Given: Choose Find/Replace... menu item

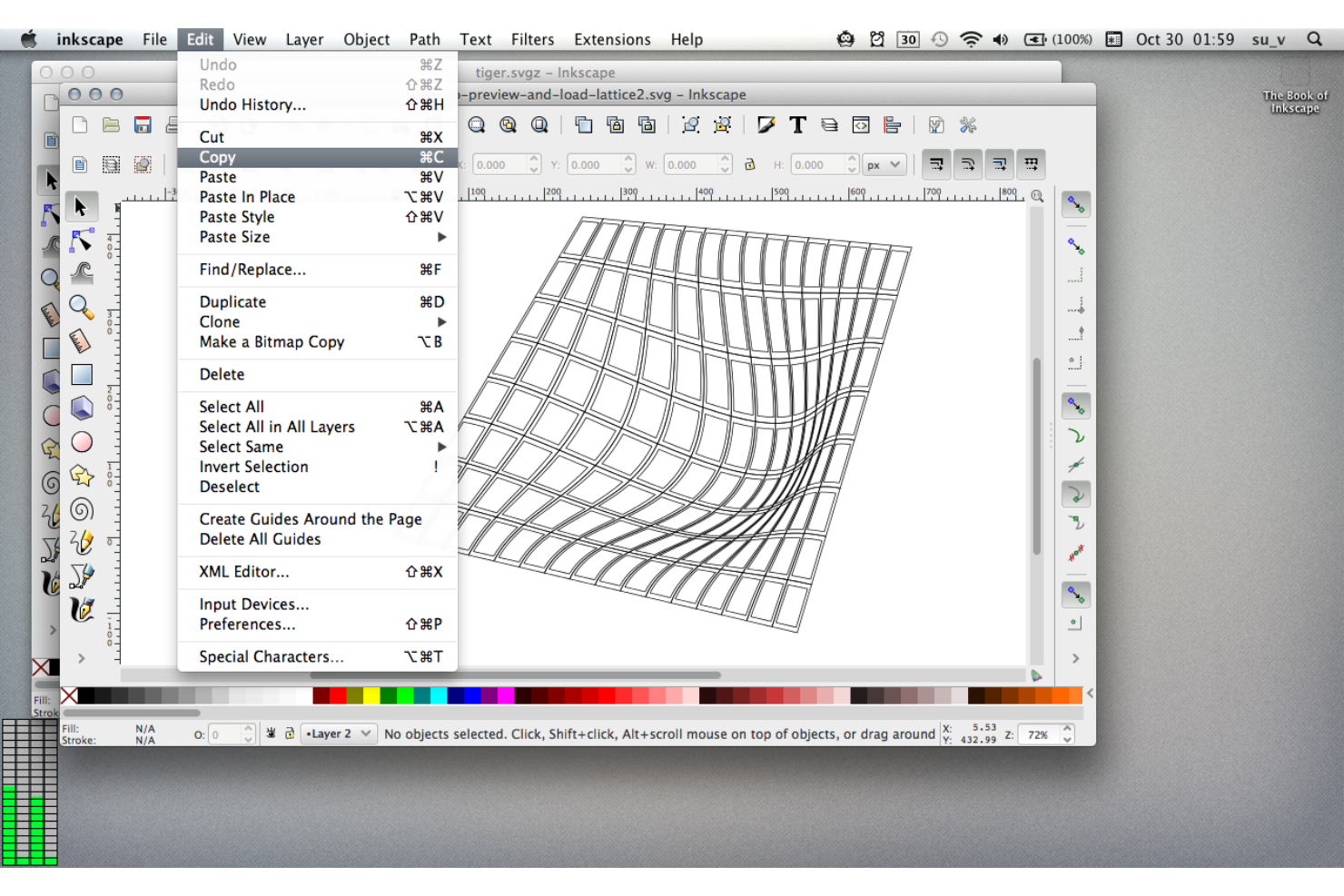Looking at the screenshot, I should coord(317,270).
